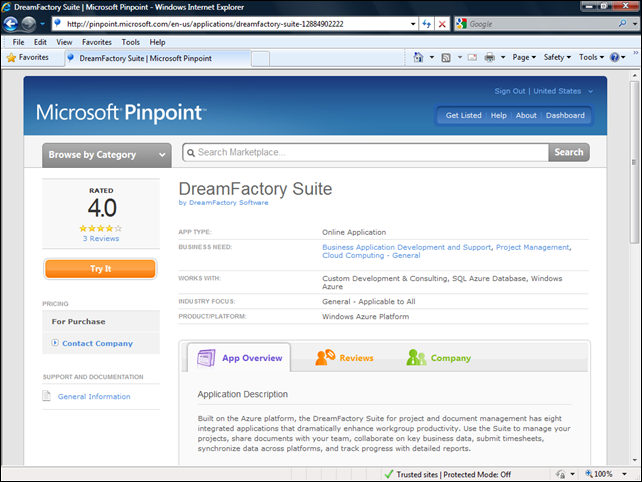Click the Print icon
The height and width of the screenshot is (482, 642).
[490, 57]
